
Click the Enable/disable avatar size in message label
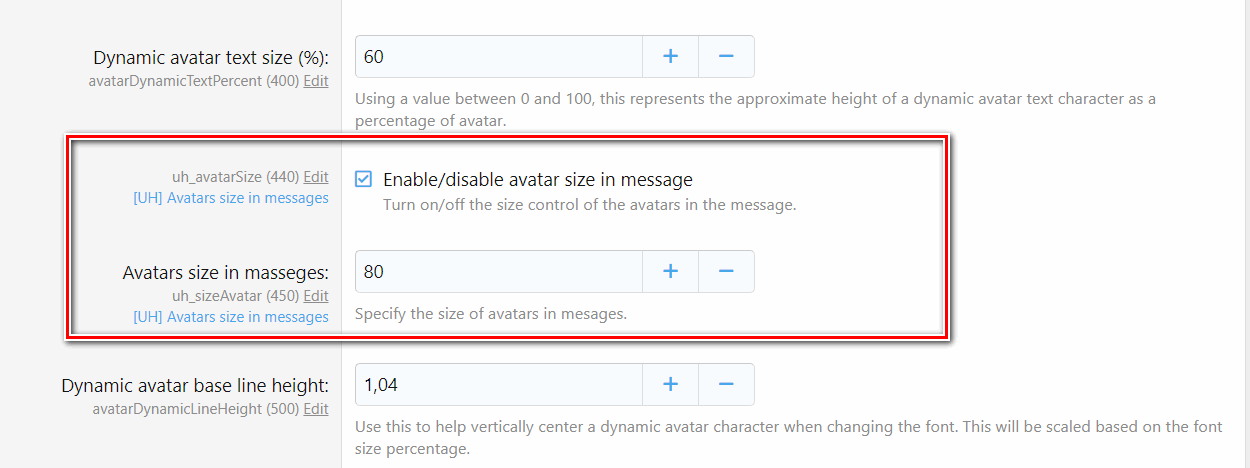(538, 180)
